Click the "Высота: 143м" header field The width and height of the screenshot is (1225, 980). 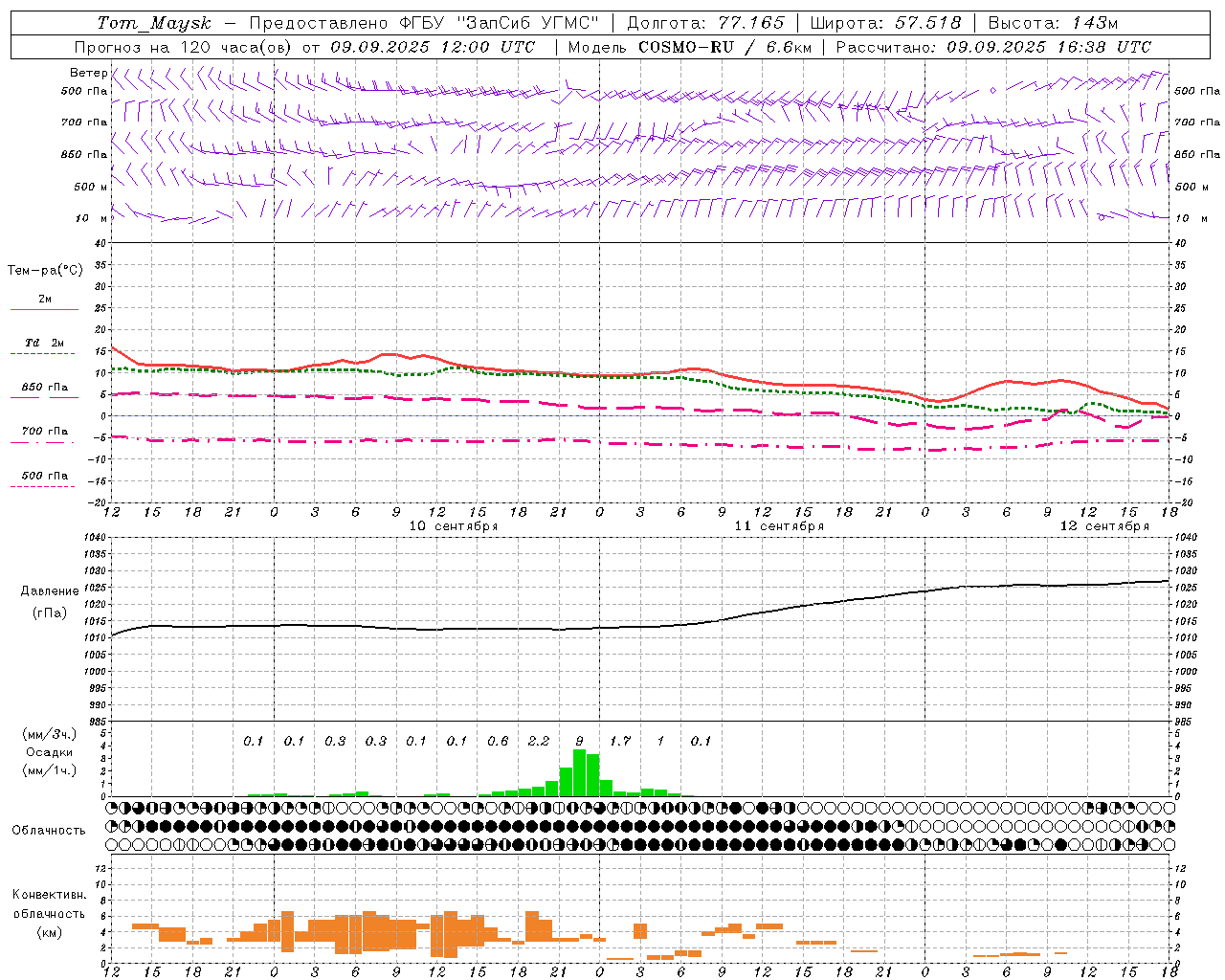[x=1053, y=23]
